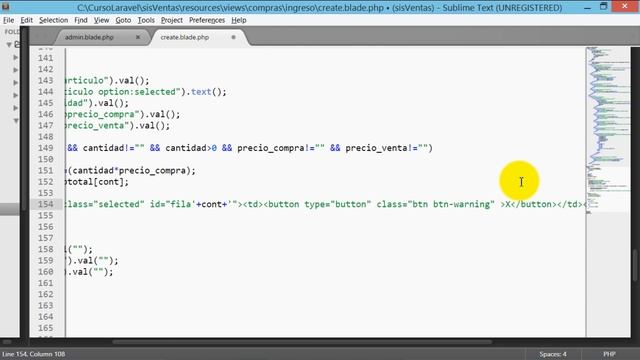640x360 pixels.
Task: Click the text 'btn btn-warning' on line 154
Action: tap(451, 204)
